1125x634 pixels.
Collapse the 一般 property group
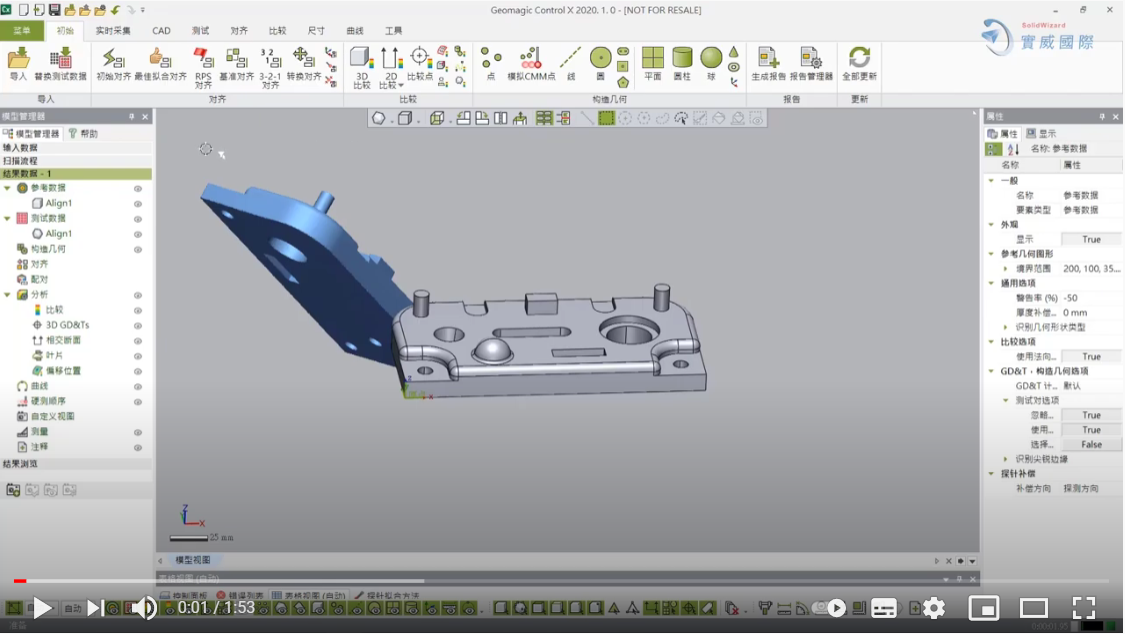[992, 181]
